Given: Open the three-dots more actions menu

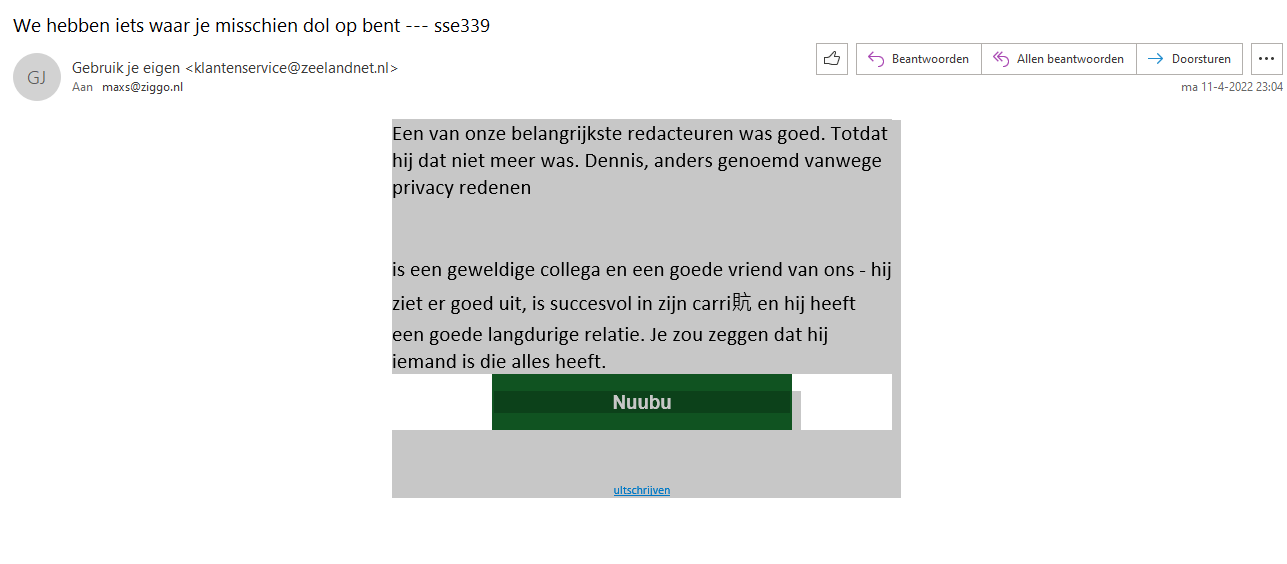Looking at the screenshot, I should [x=1266, y=59].
